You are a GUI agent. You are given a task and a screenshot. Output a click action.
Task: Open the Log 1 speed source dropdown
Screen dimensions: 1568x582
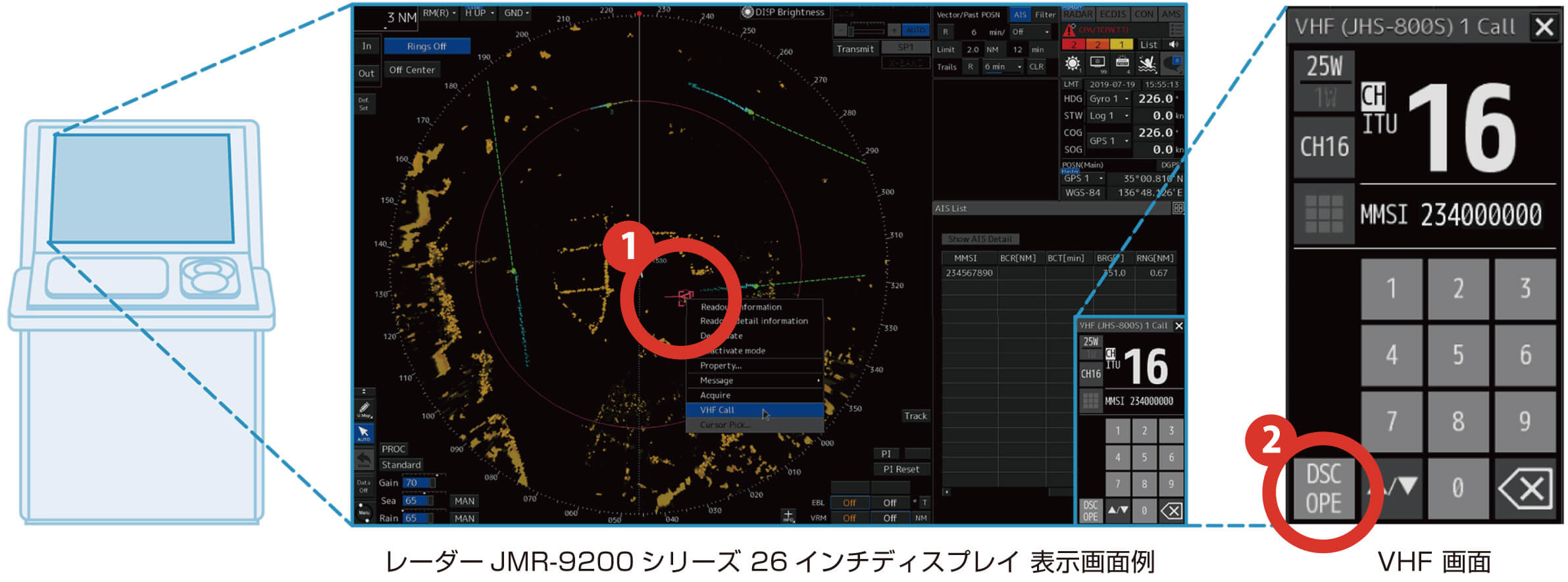pyautogui.click(x=1109, y=116)
